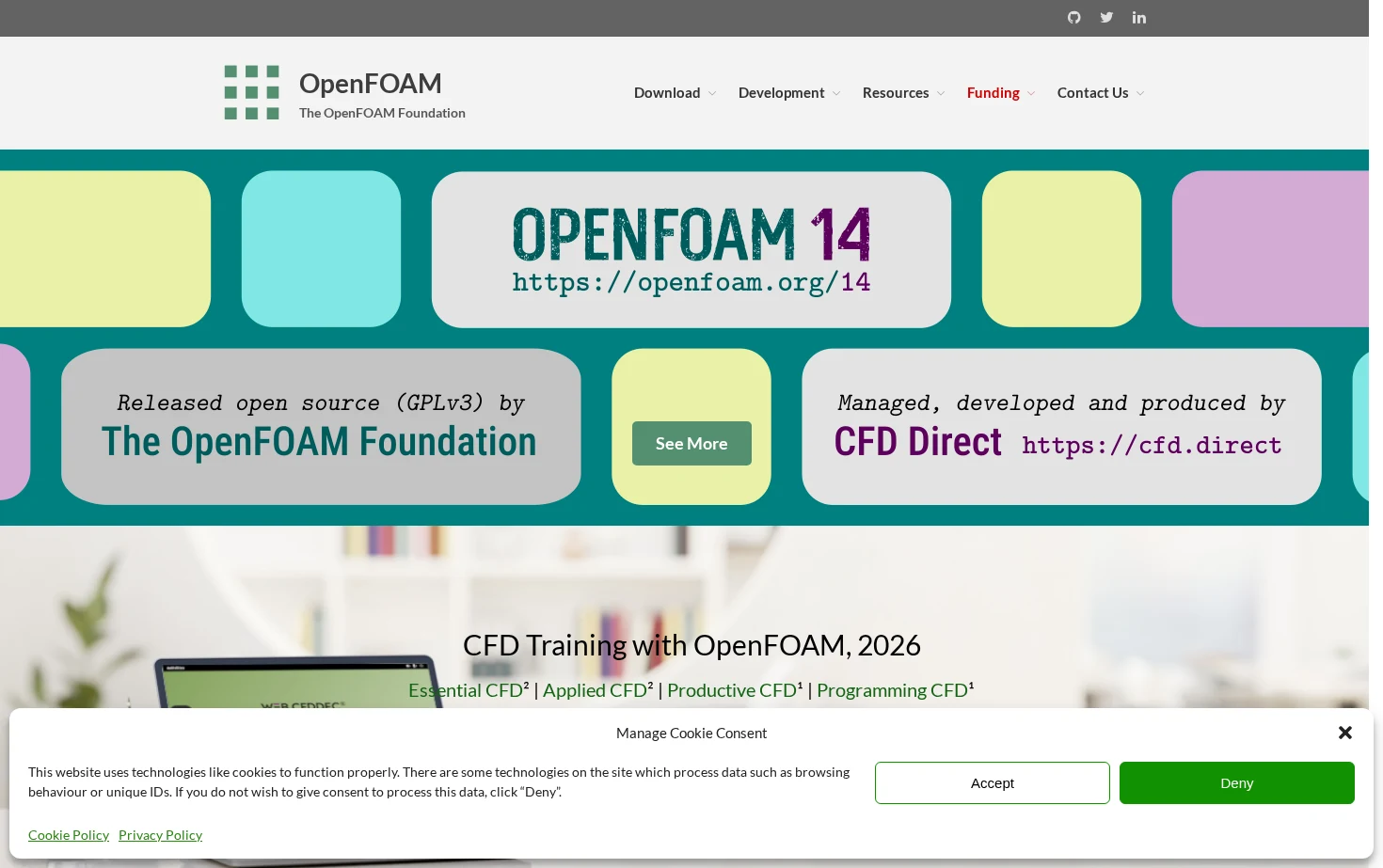Close the cookie consent banner with X

point(1345,733)
